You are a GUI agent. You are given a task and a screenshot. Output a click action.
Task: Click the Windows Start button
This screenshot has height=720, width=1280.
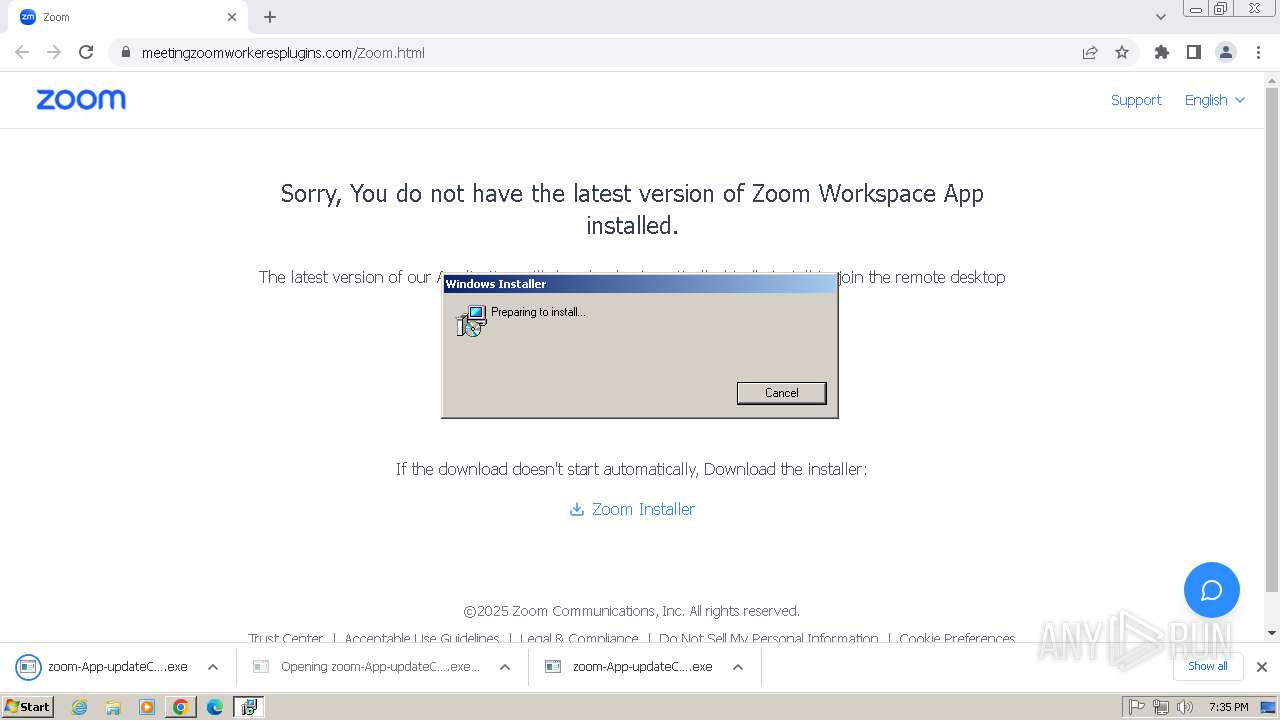coord(28,706)
